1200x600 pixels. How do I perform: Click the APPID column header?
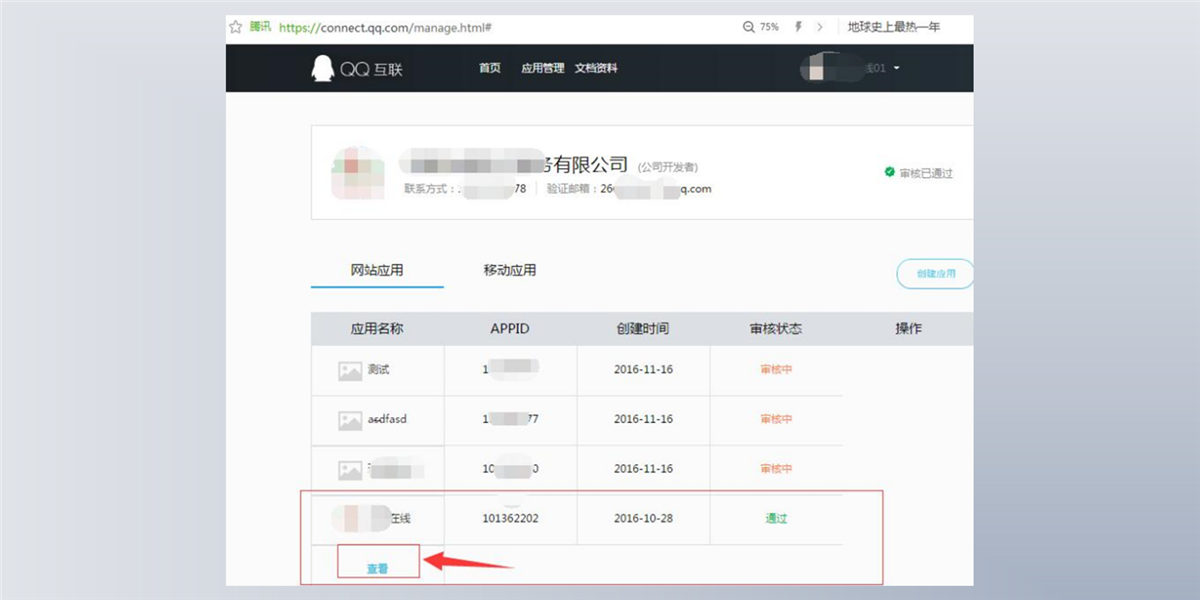coord(510,328)
